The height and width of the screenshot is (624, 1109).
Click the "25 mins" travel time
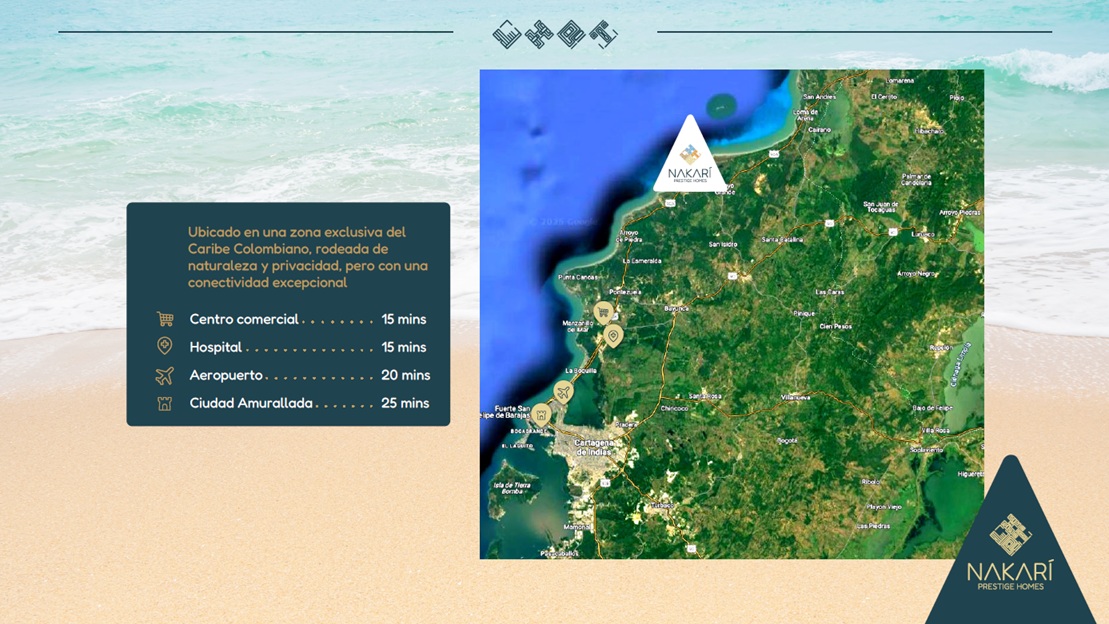click(x=405, y=403)
